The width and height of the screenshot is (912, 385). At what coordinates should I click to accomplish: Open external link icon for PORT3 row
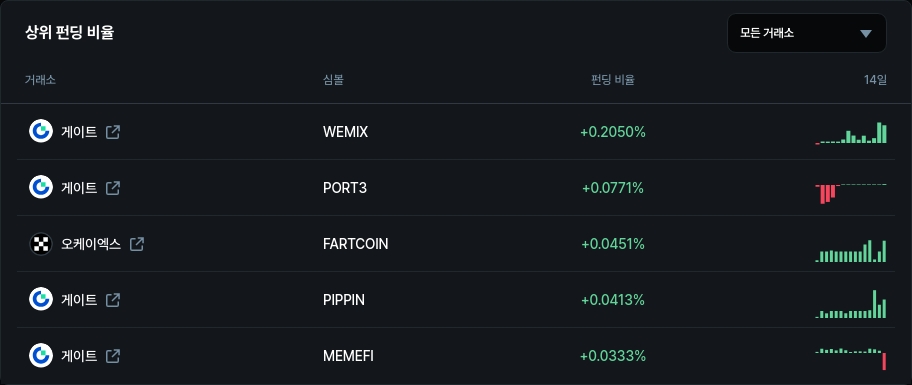click(113, 188)
